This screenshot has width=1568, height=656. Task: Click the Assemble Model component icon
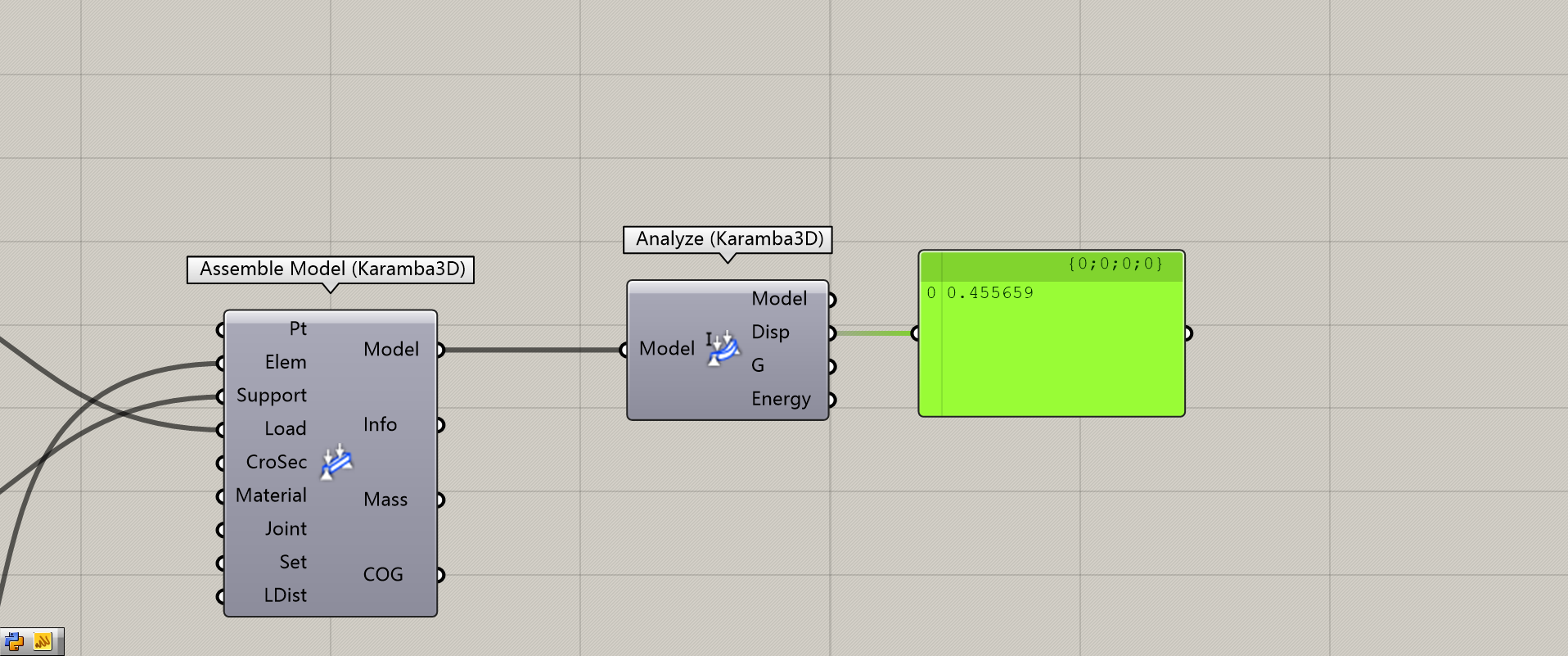click(336, 462)
